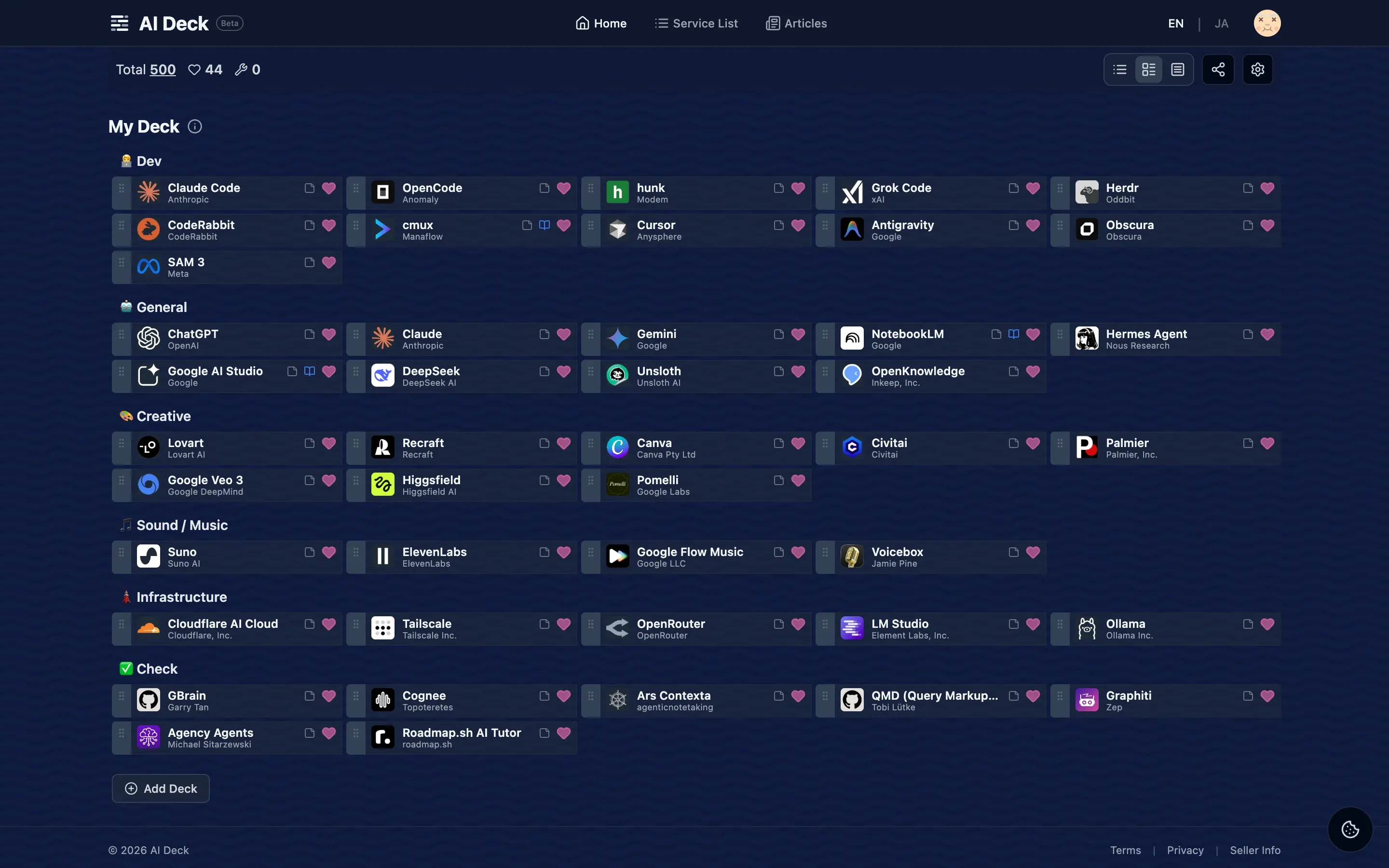Toggle favorite heart for Roadmap.sh AI Tutor

coord(564,733)
